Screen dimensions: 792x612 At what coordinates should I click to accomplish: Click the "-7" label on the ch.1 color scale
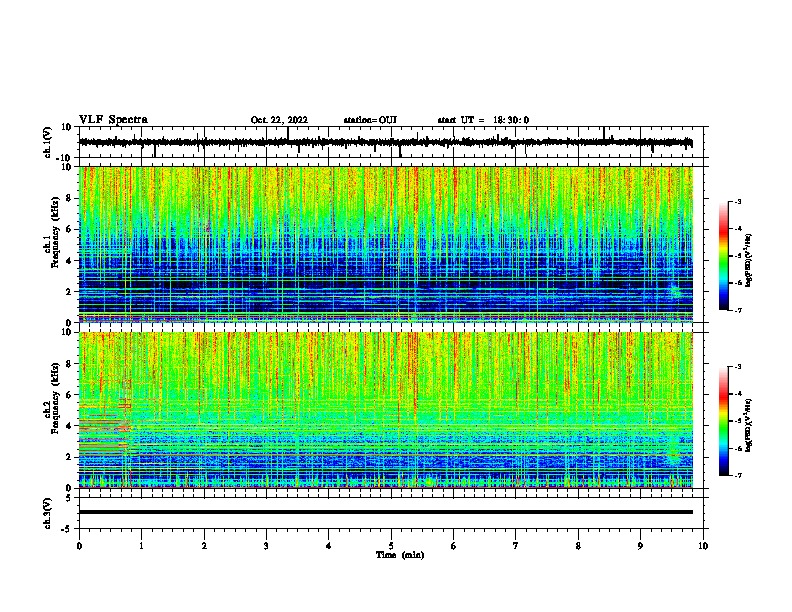[x=738, y=310]
